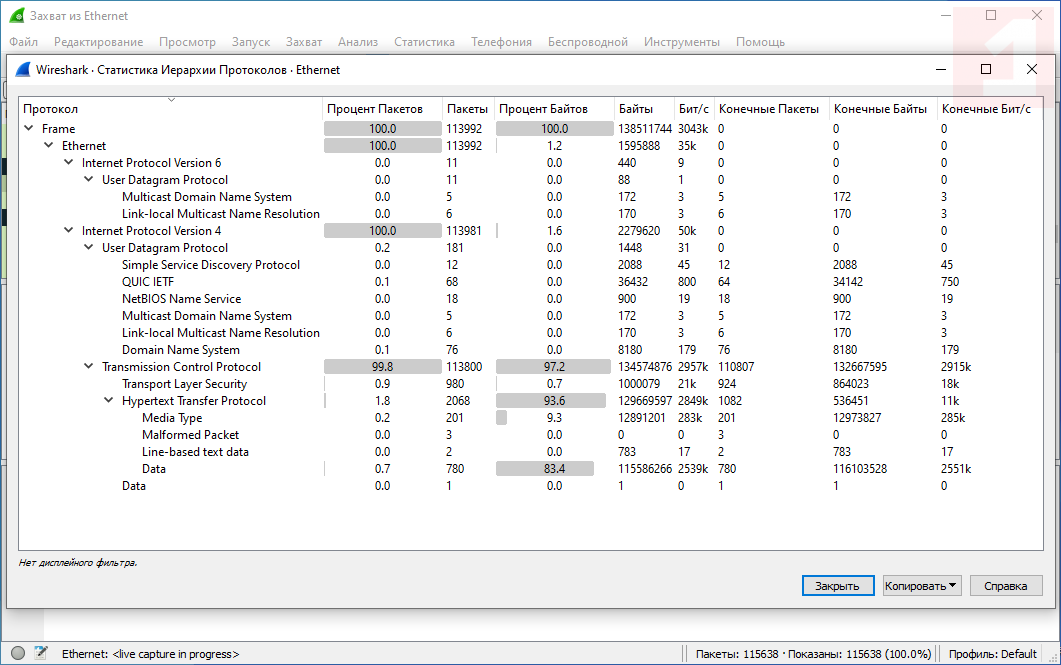Select the Line-based text data row
The image size is (1061, 665).
click(x=531, y=451)
